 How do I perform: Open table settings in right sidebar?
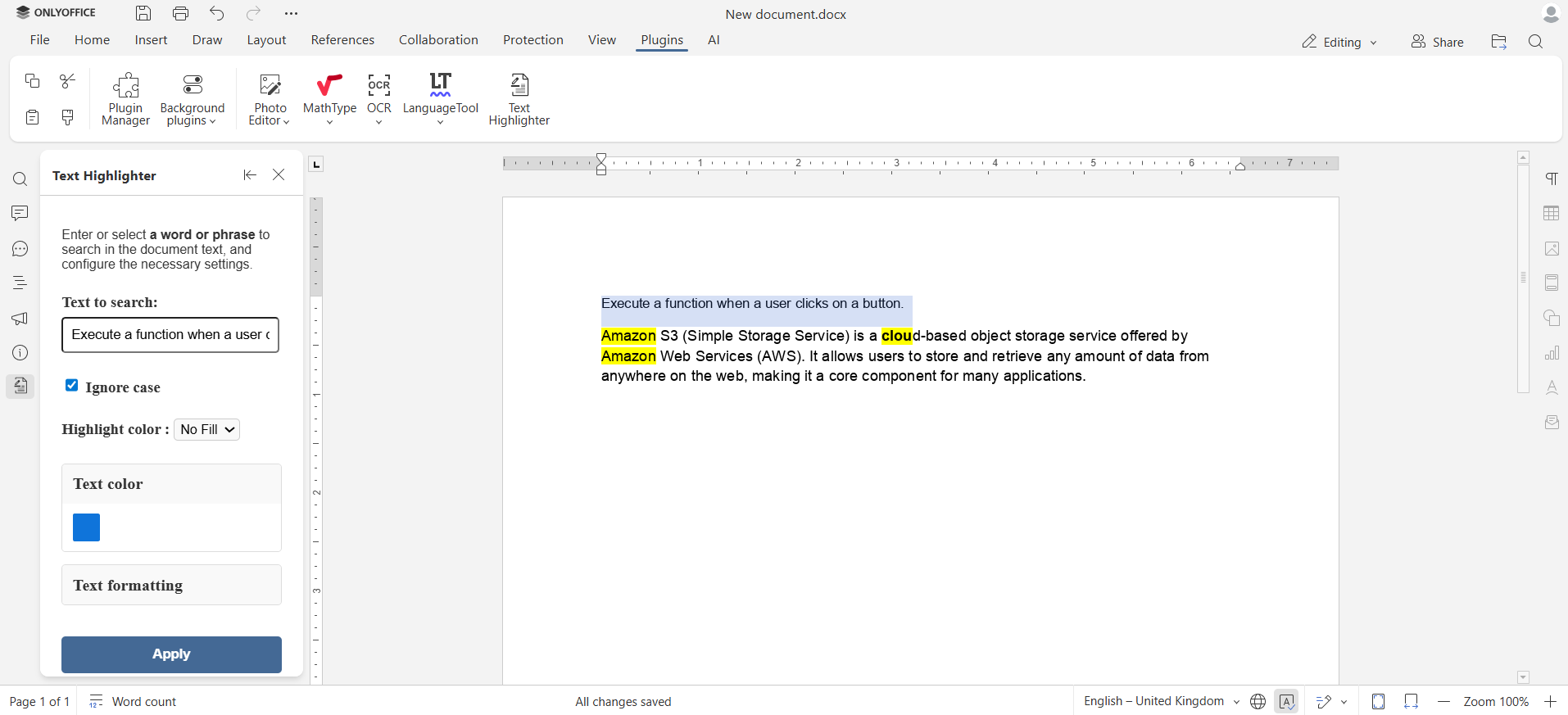click(1552, 213)
